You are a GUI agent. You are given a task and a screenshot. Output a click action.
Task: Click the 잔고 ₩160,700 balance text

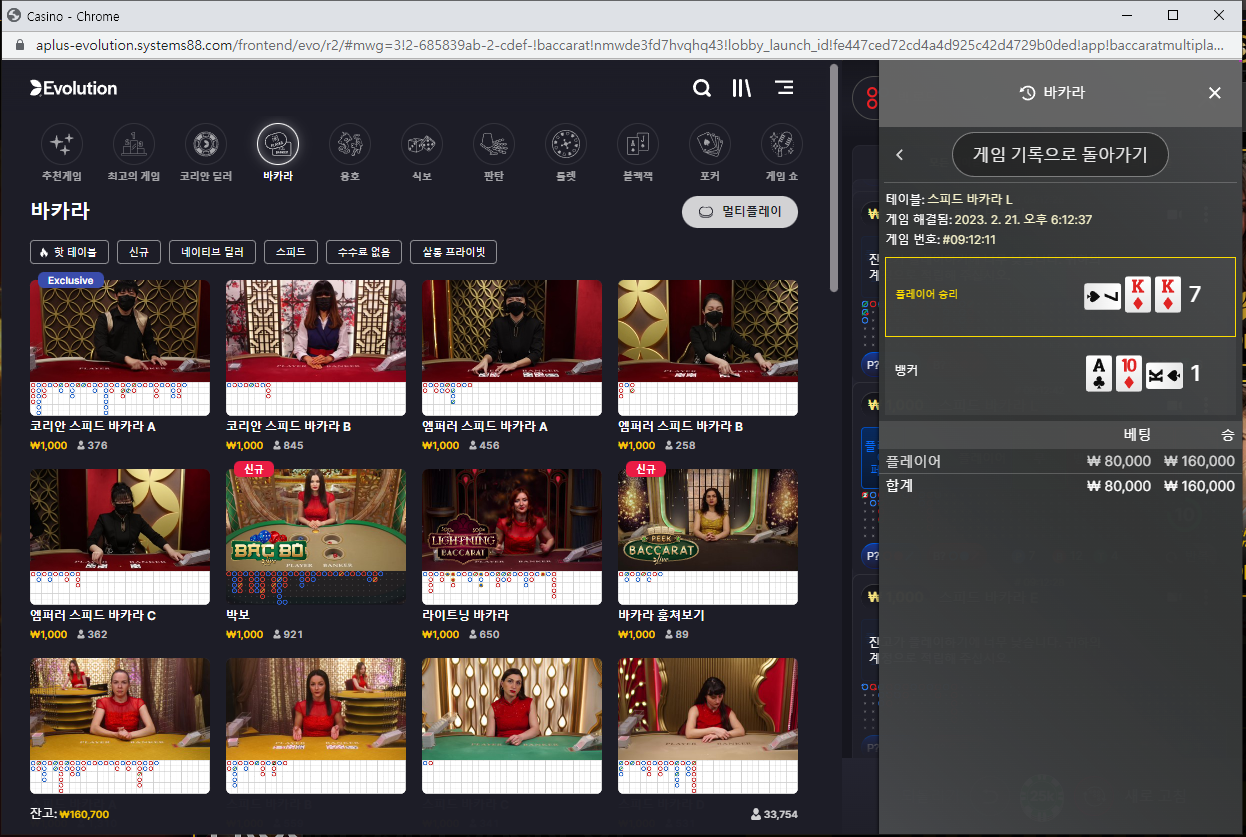coord(70,814)
